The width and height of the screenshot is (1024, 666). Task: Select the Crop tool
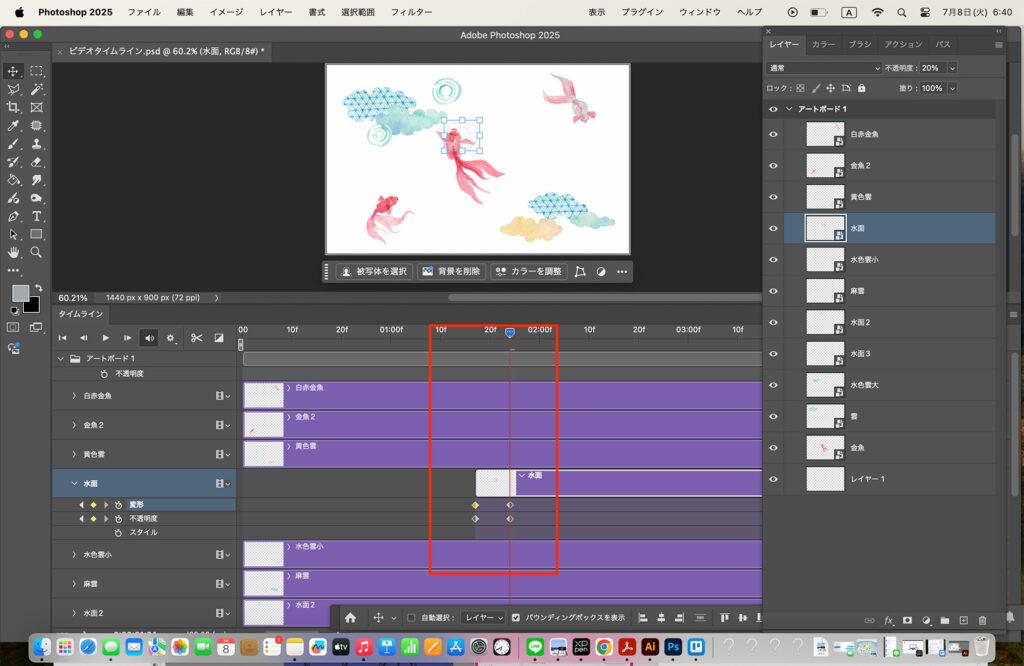click(13, 108)
